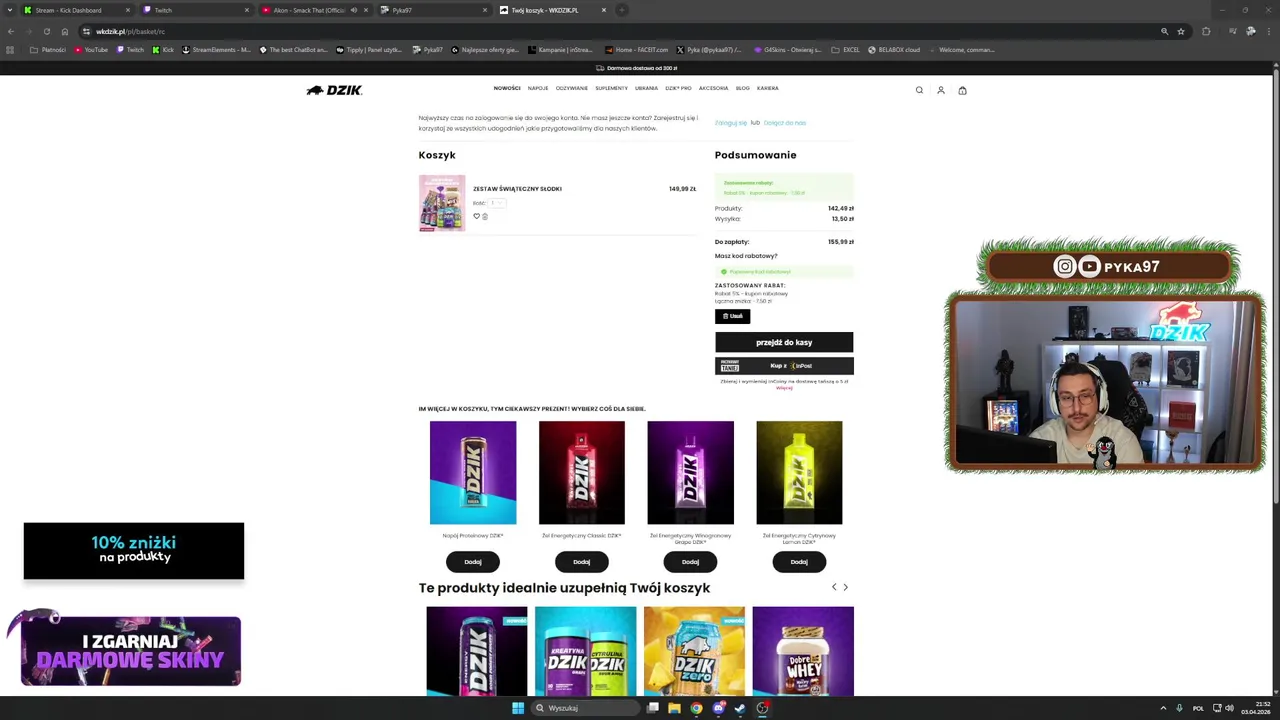This screenshot has height=720, width=1280.
Task: Open AKCESORIA menu item
Action: point(713,88)
